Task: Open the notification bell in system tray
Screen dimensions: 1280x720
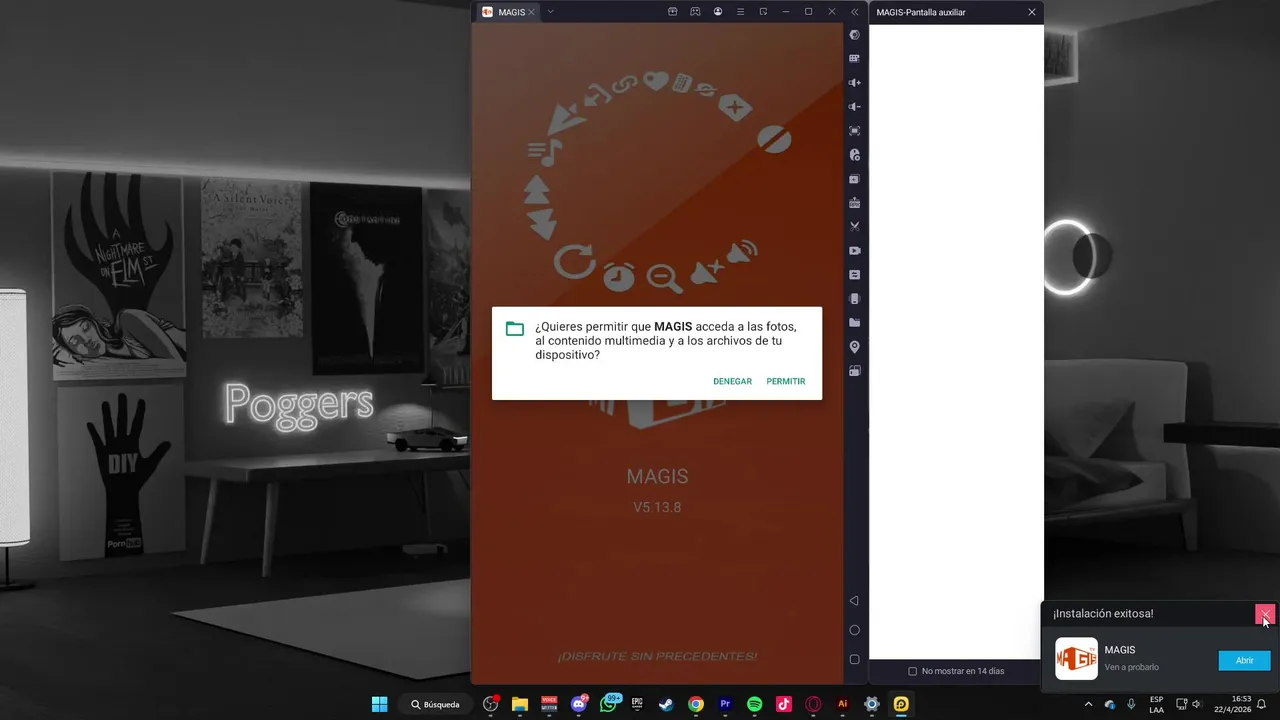Action: coord(1261,704)
